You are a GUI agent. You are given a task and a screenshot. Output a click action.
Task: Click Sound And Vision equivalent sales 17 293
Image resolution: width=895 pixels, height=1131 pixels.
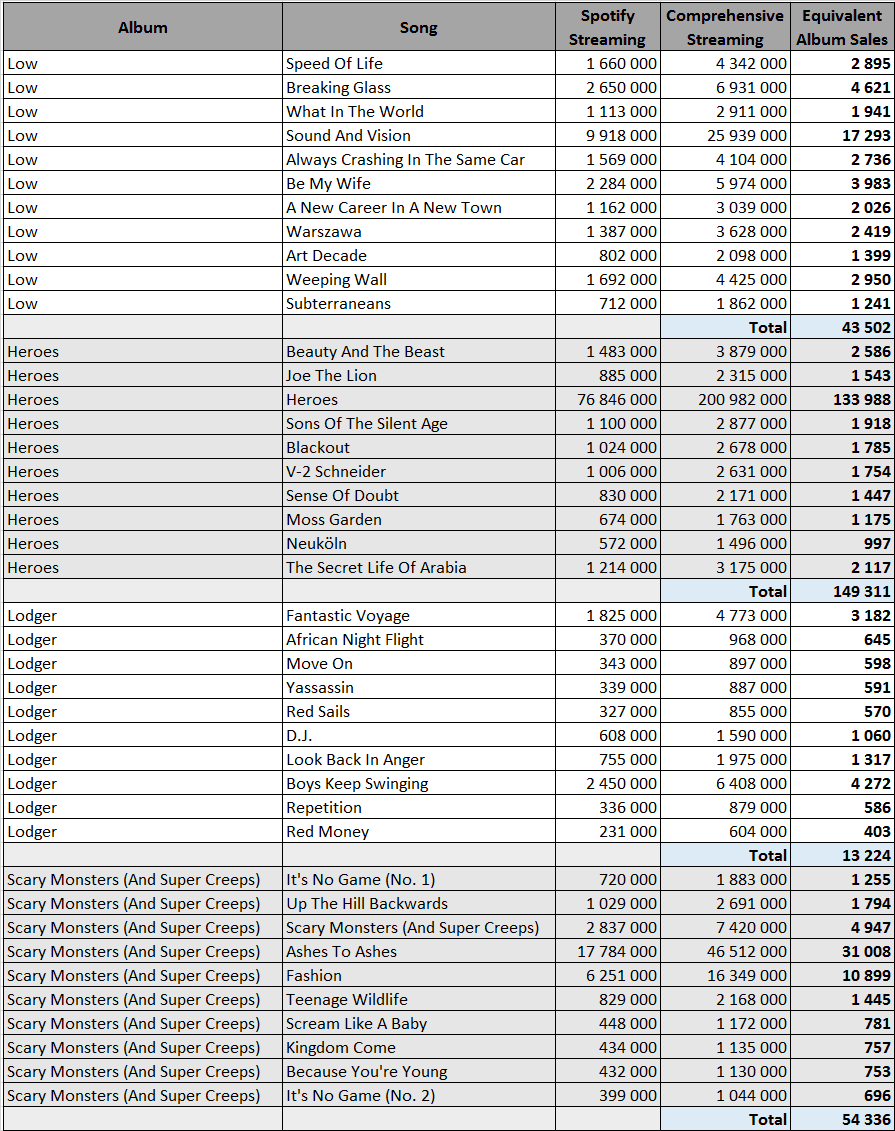(842, 136)
